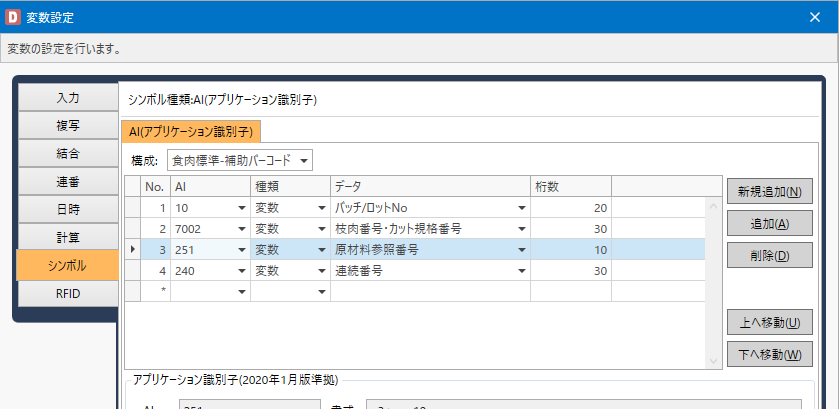Click the 新規追加(N) button
This screenshot has height=409, width=839.
coord(769,192)
